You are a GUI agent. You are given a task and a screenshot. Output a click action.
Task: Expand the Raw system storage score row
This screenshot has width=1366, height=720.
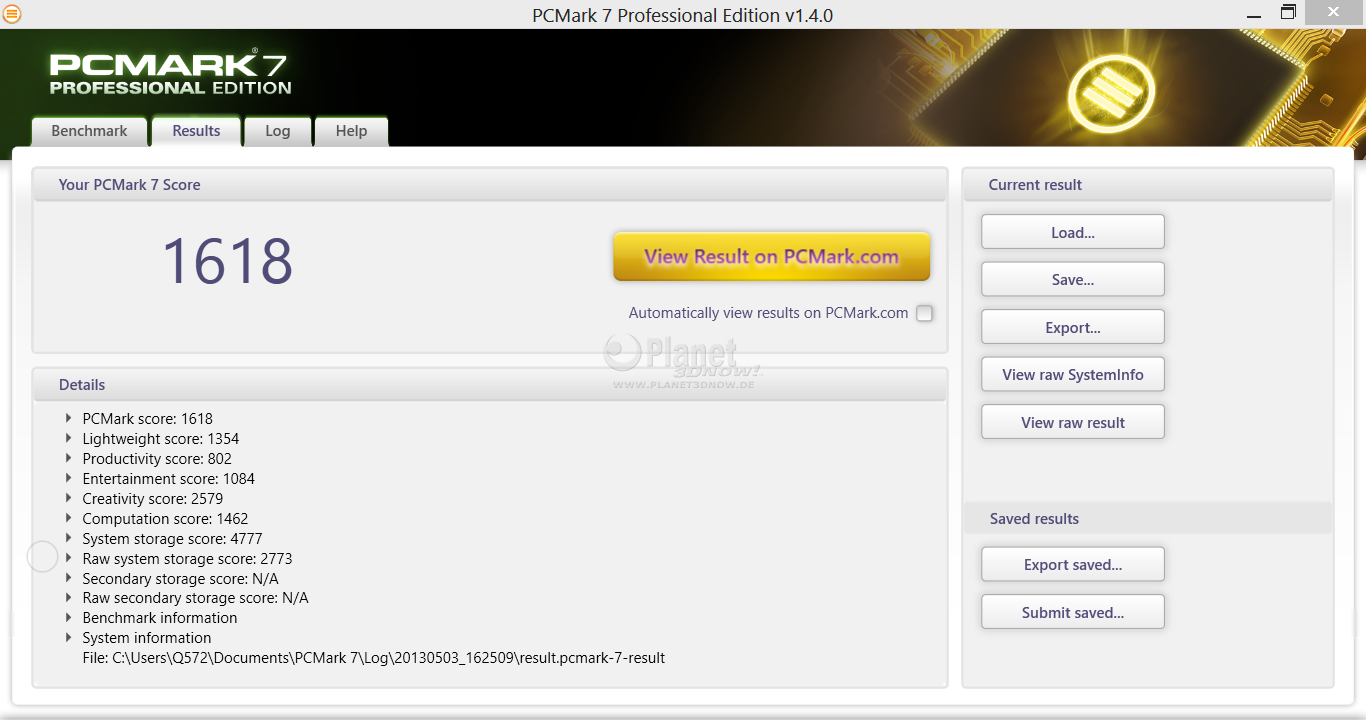click(x=69, y=558)
